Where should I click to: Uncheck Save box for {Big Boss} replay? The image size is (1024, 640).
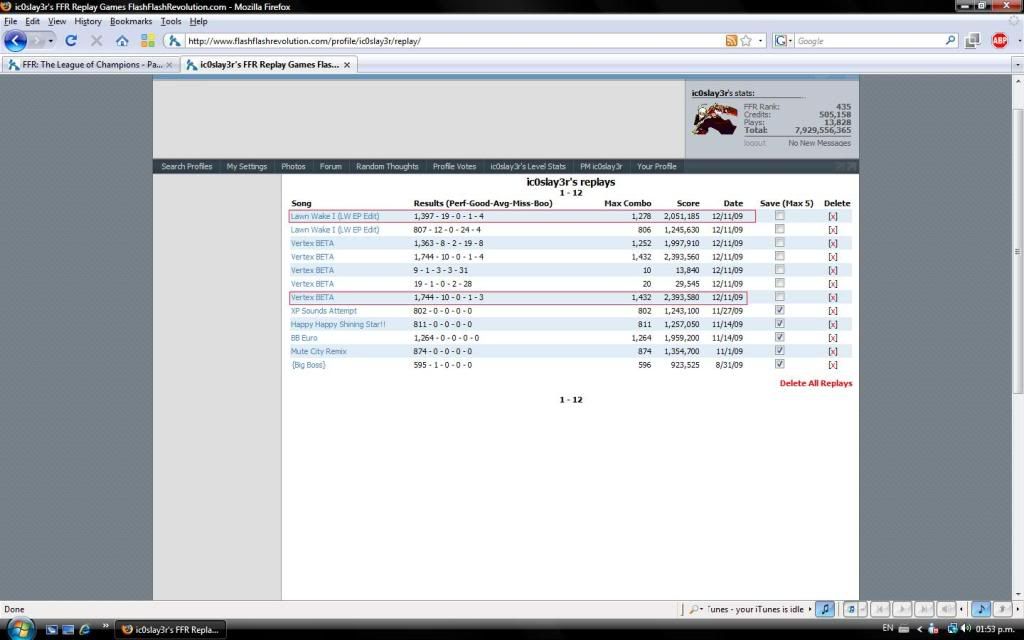point(780,364)
